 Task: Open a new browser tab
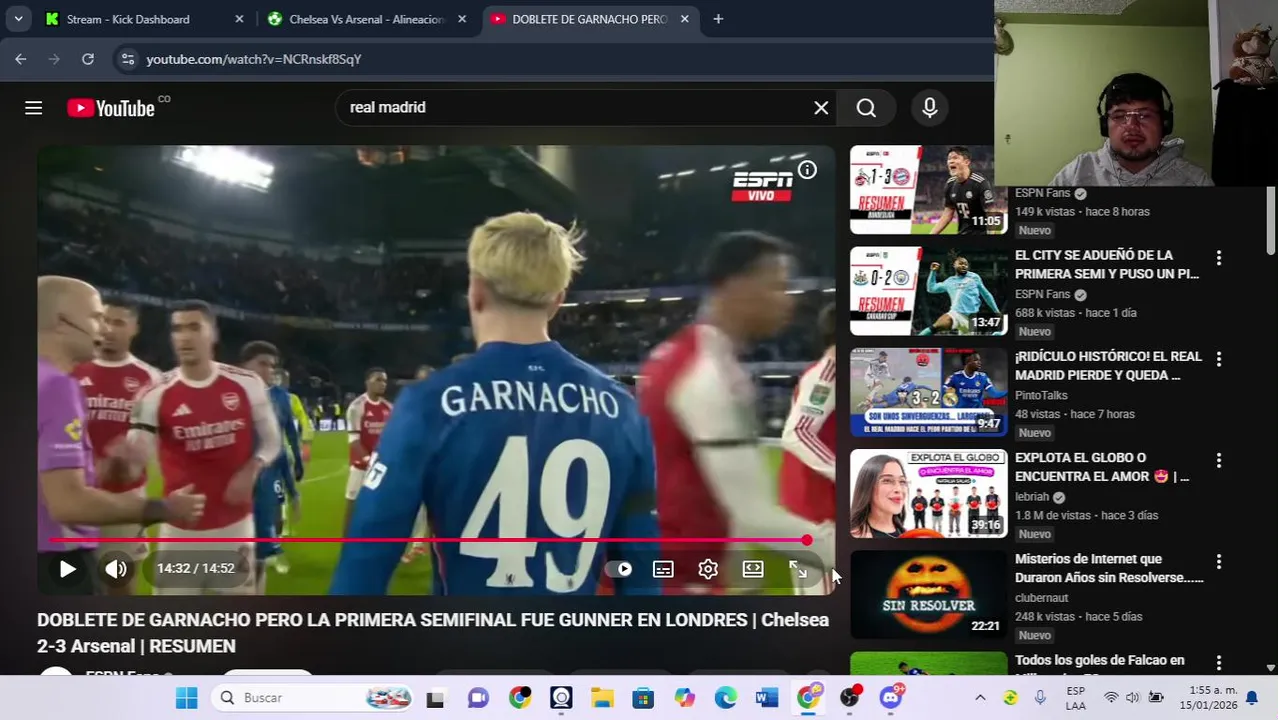point(718,19)
